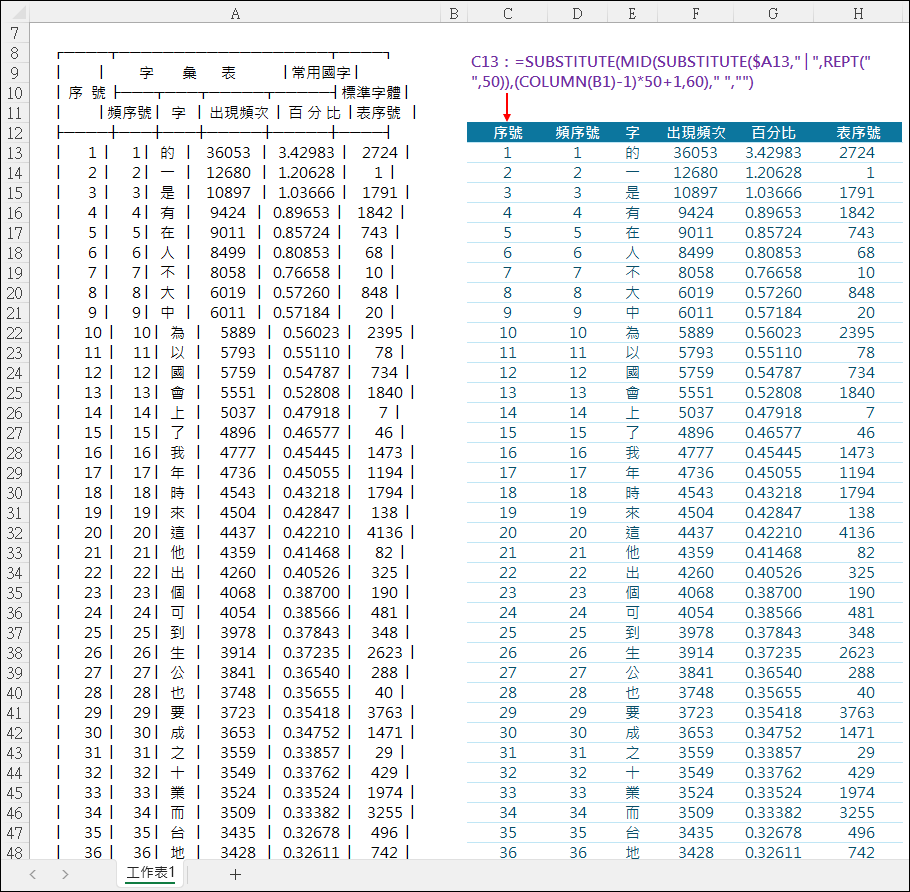The width and height of the screenshot is (910, 892).
Task: Select cell A22 row containing 為
Action: 235,333
